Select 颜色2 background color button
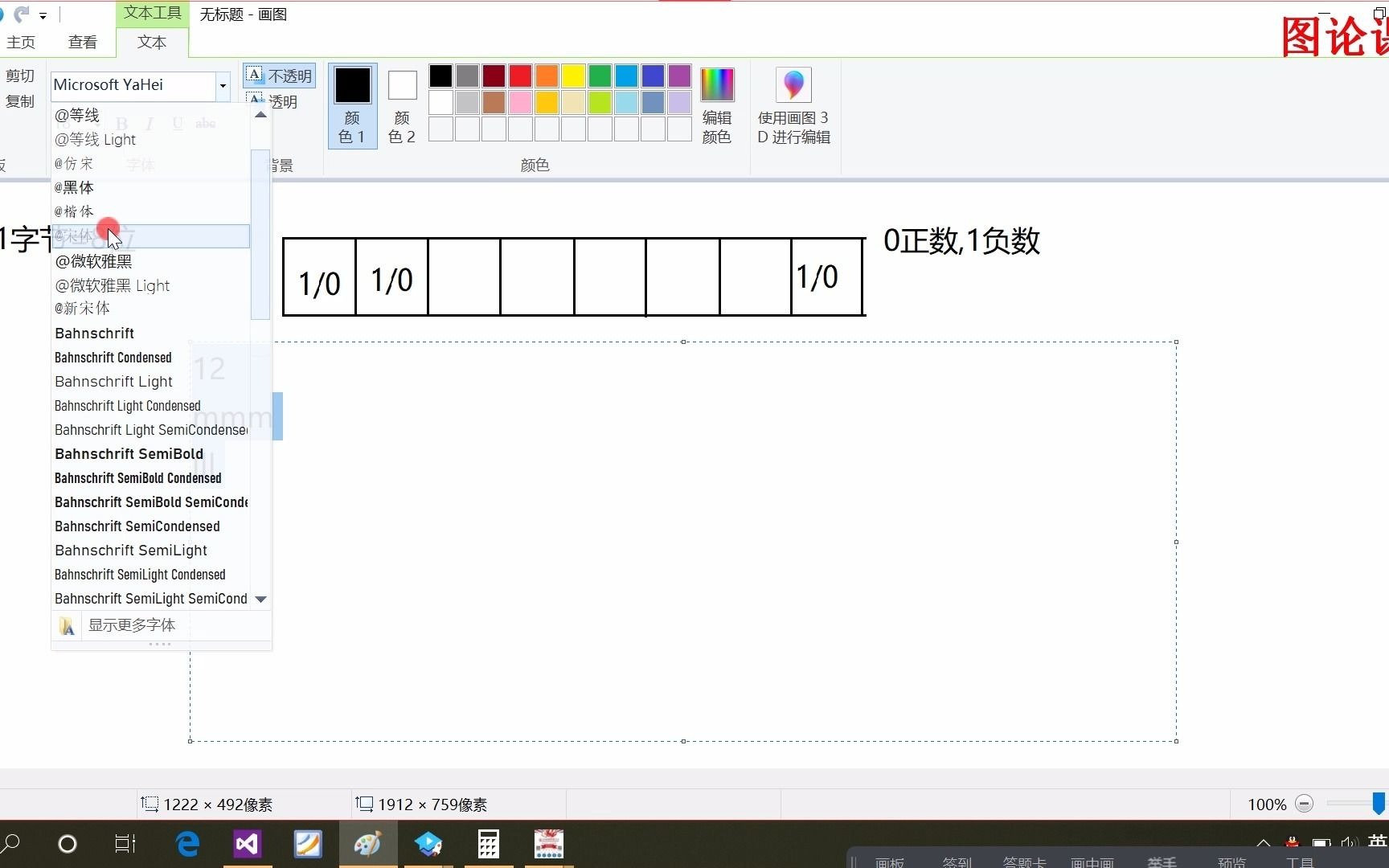 [x=402, y=104]
